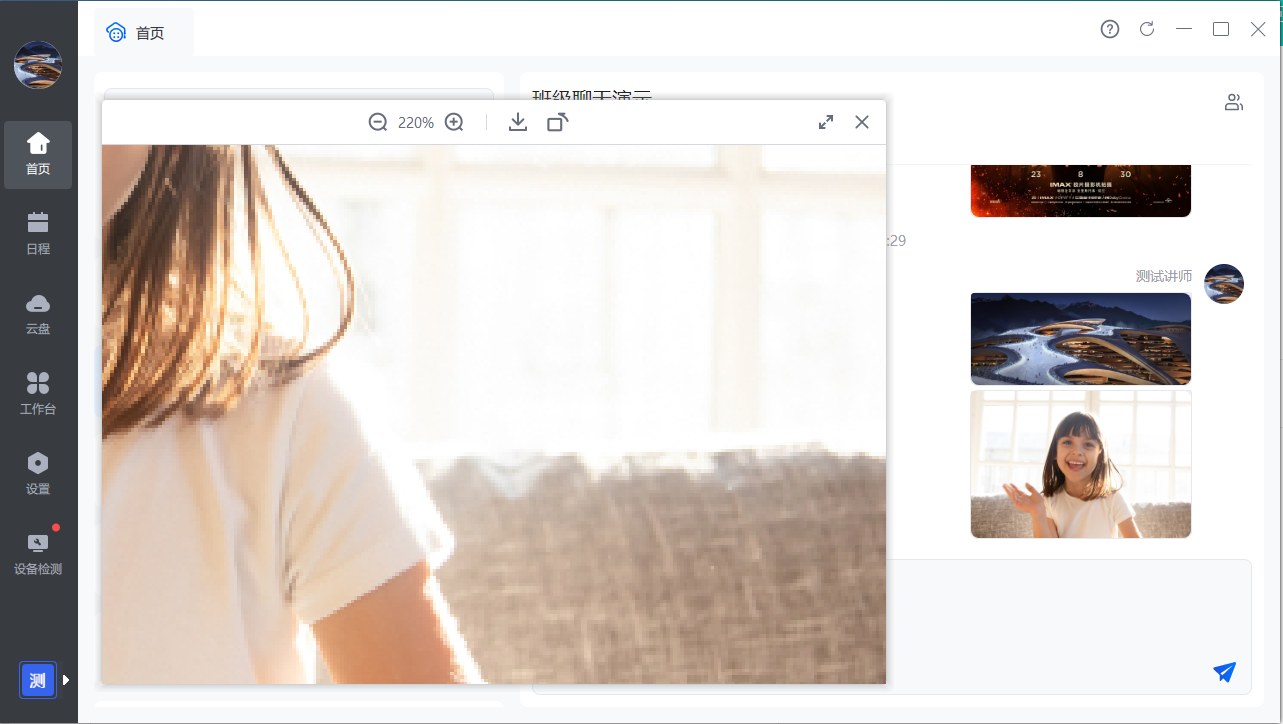Click the refresh icon in the title bar
The height and width of the screenshot is (724, 1283).
click(1147, 29)
